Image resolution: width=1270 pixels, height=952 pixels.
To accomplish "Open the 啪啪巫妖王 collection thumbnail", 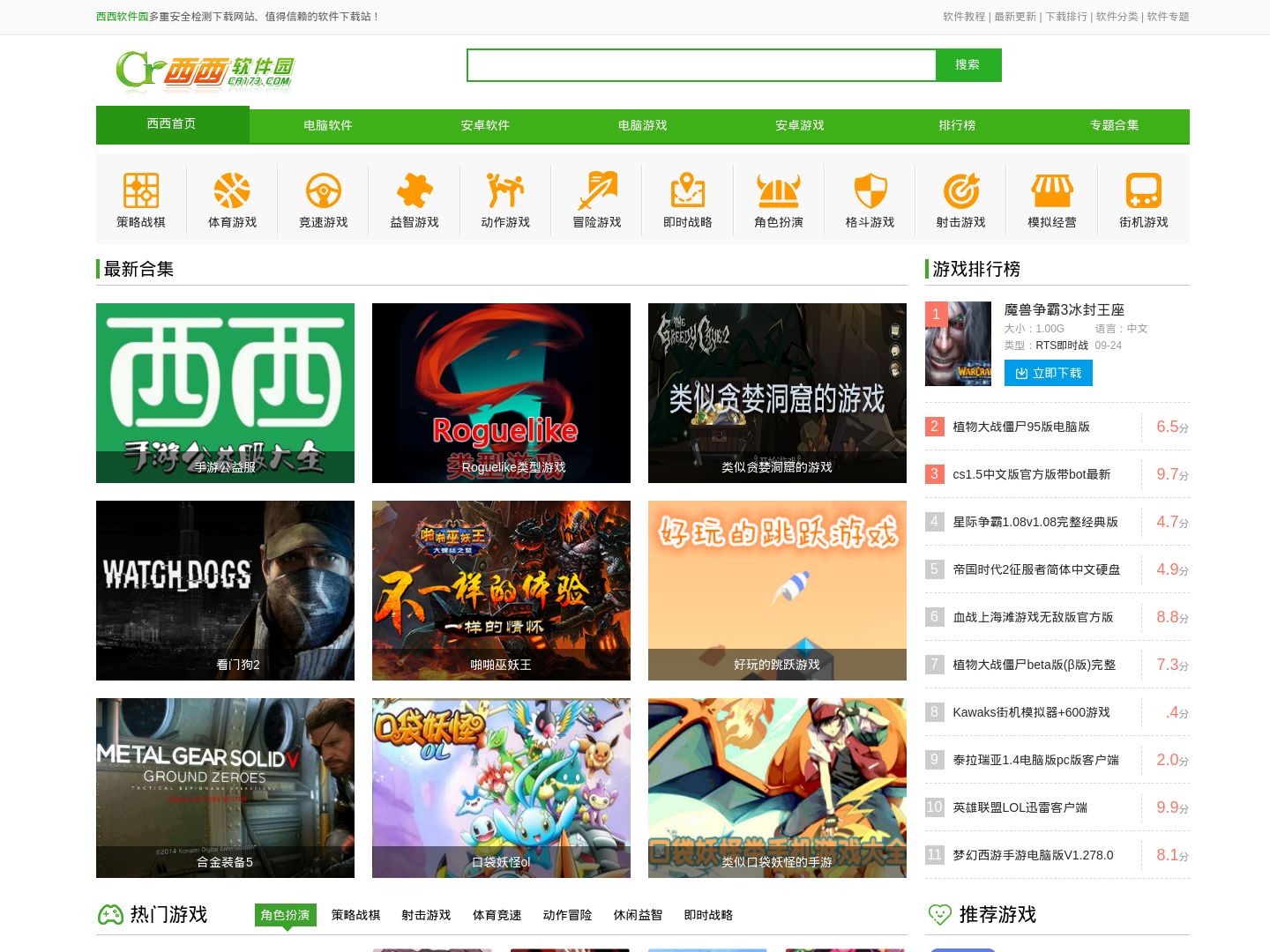I will click(501, 591).
